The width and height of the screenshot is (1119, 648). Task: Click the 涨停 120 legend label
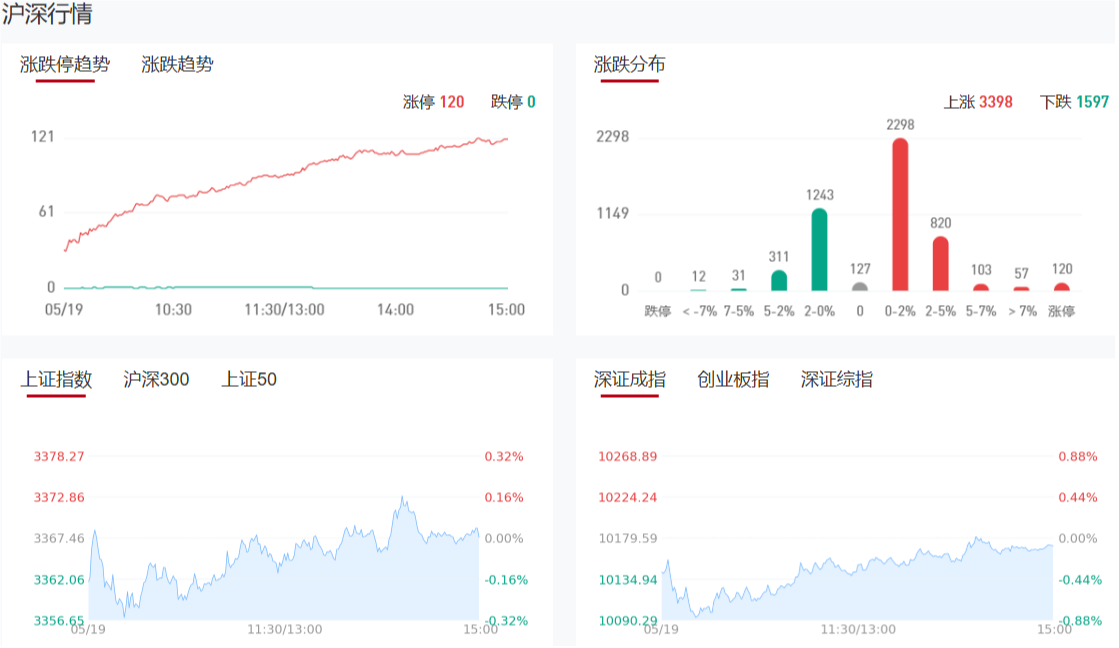433,102
